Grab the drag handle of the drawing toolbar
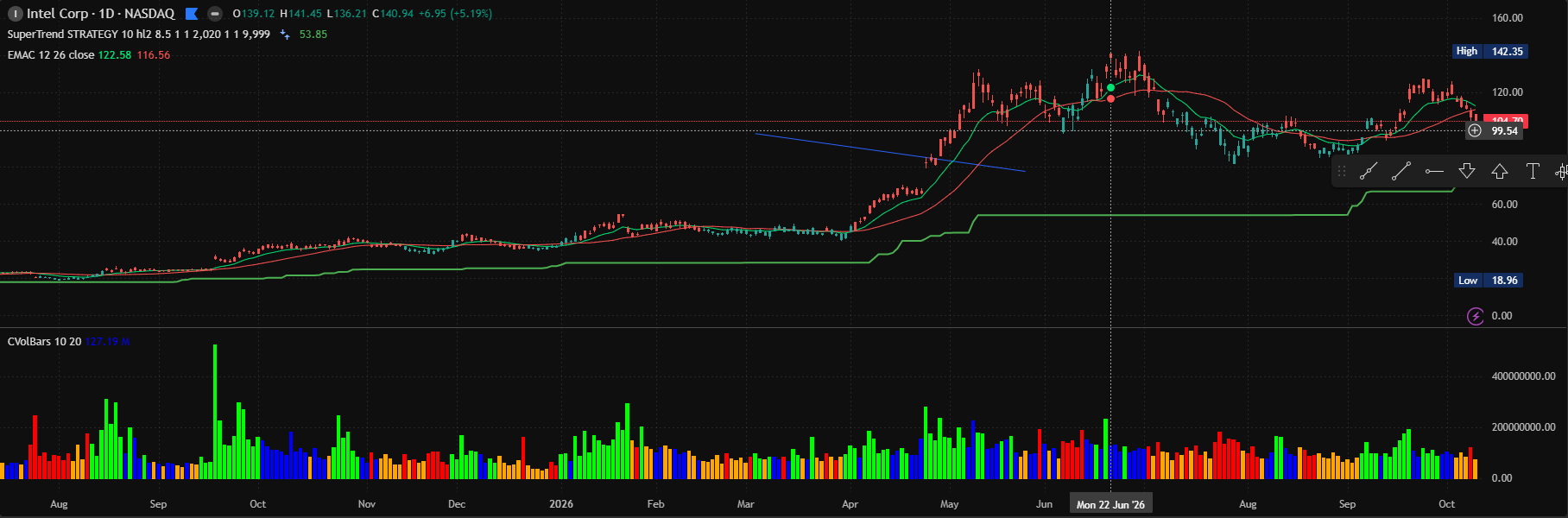This screenshot has width=1568, height=518. 1342,171
